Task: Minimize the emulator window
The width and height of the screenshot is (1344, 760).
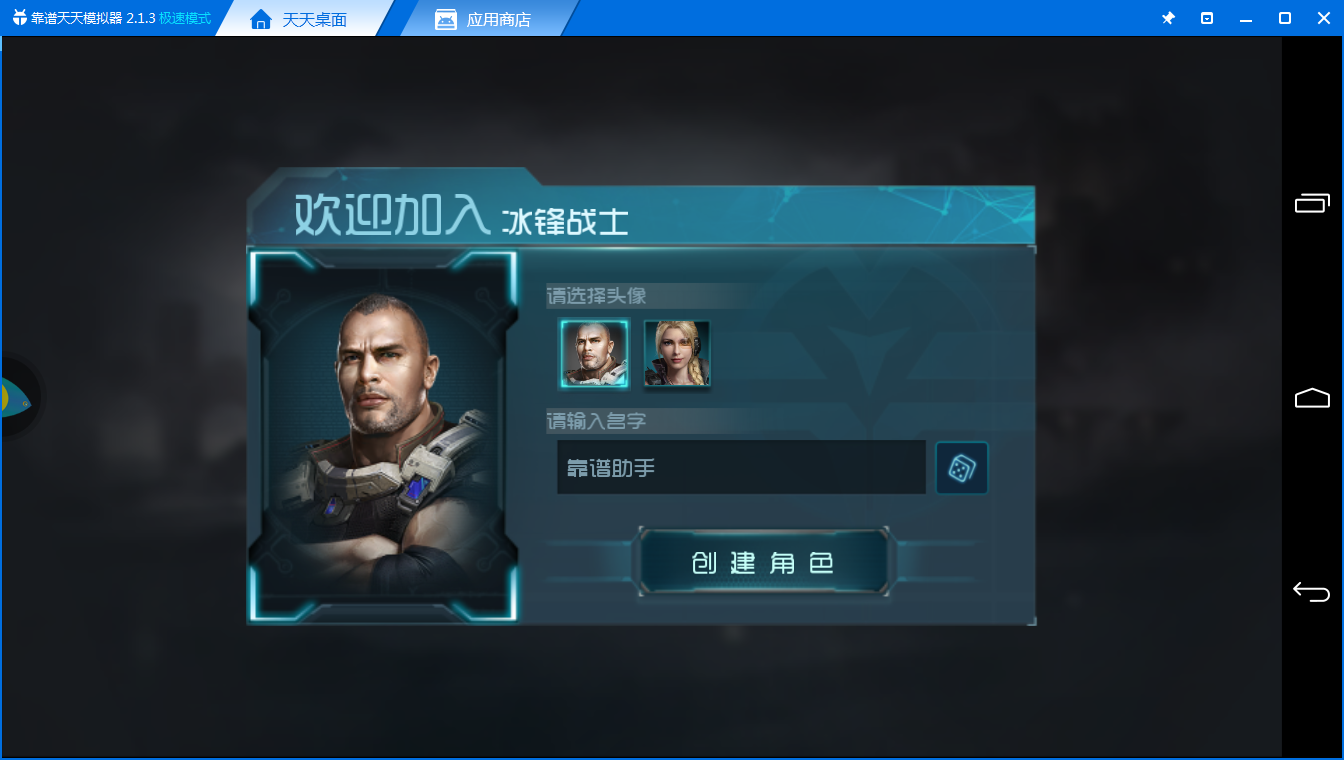Action: [x=1246, y=18]
